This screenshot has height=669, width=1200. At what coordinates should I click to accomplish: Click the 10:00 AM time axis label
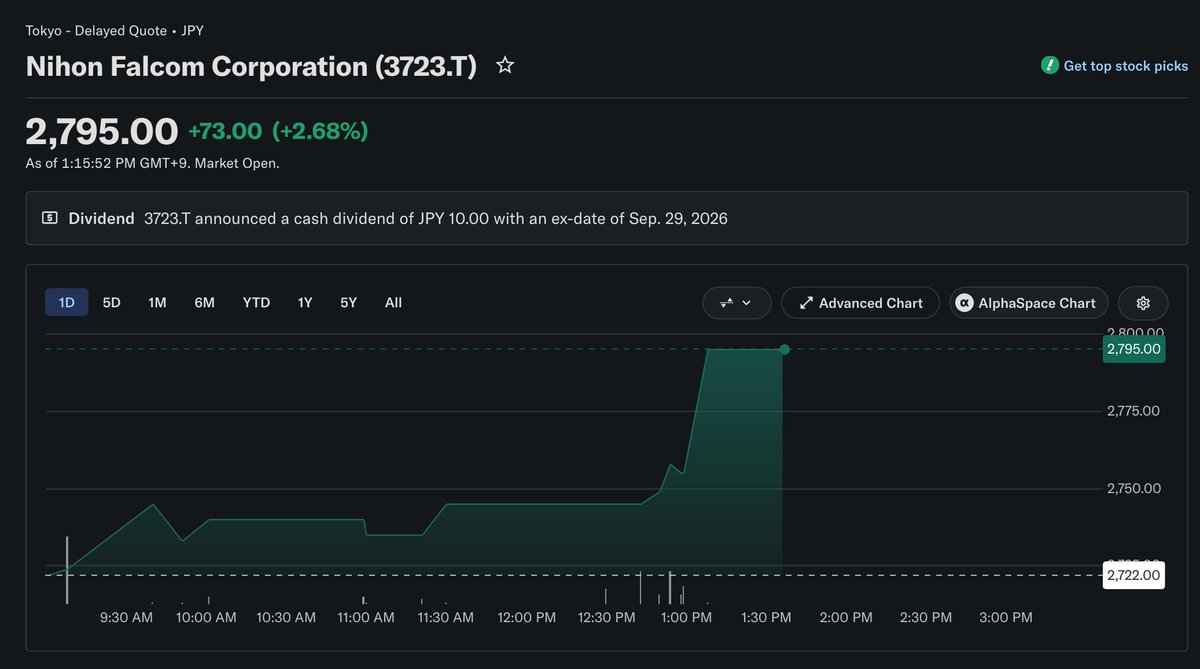click(206, 618)
